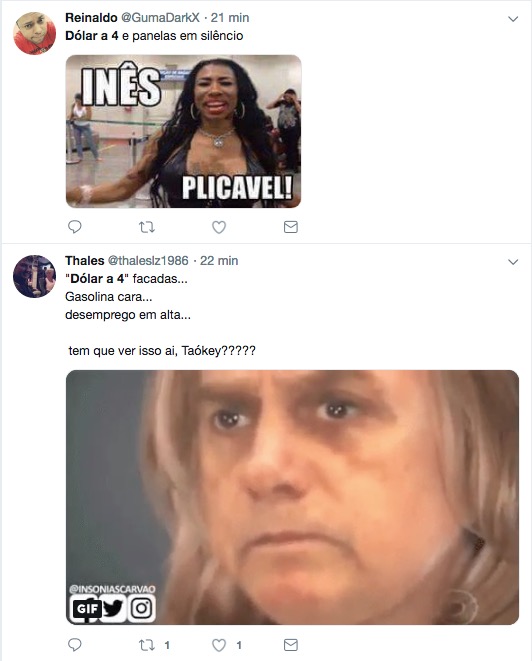532x661 pixels.
Task: Share Thales's tweet via envelope icon
Action: point(291,645)
